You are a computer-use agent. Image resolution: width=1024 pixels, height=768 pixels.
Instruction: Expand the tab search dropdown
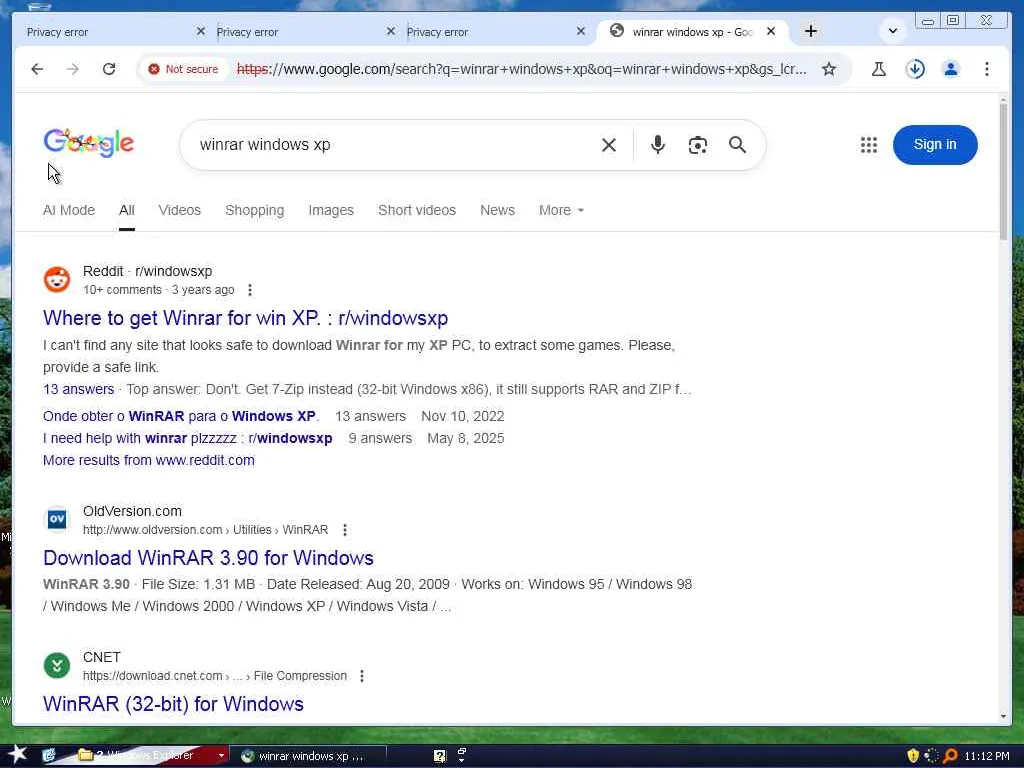(x=893, y=31)
